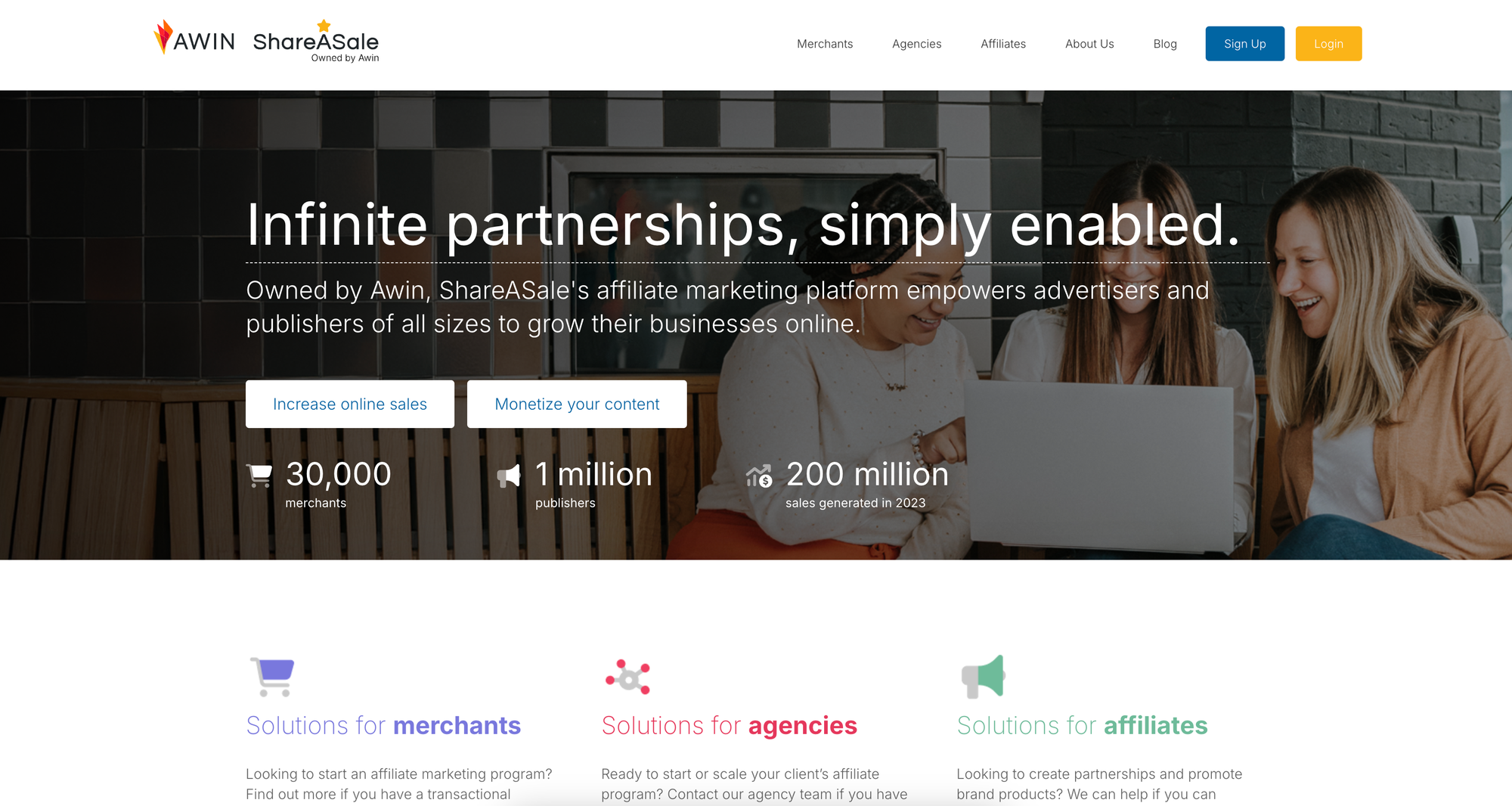The height and width of the screenshot is (806, 1512).
Task: Click the purple cart icon for merchants
Action: pyautogui.click(x=272, y=677)
